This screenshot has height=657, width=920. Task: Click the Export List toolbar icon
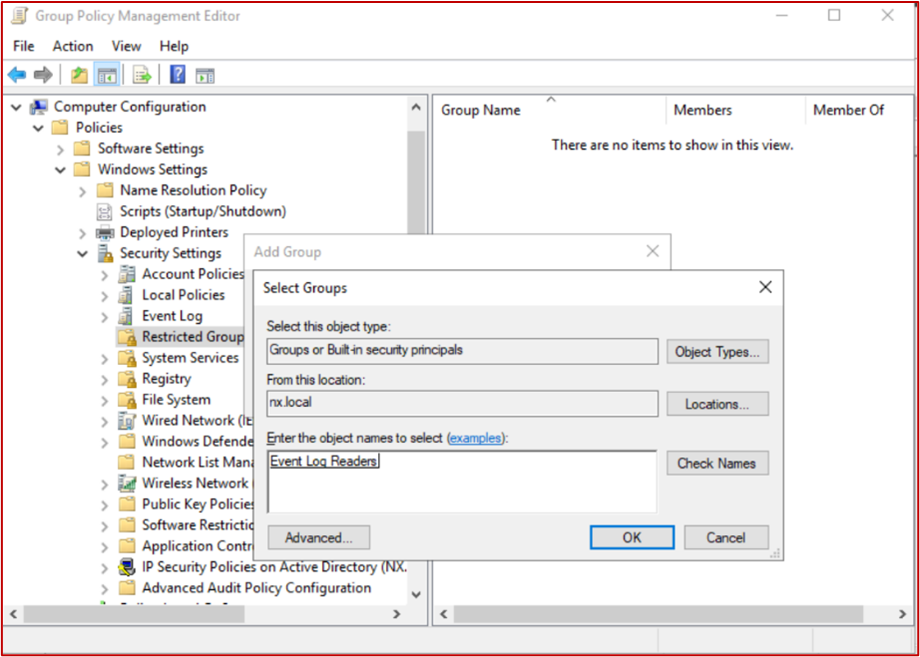coord(141,74)
